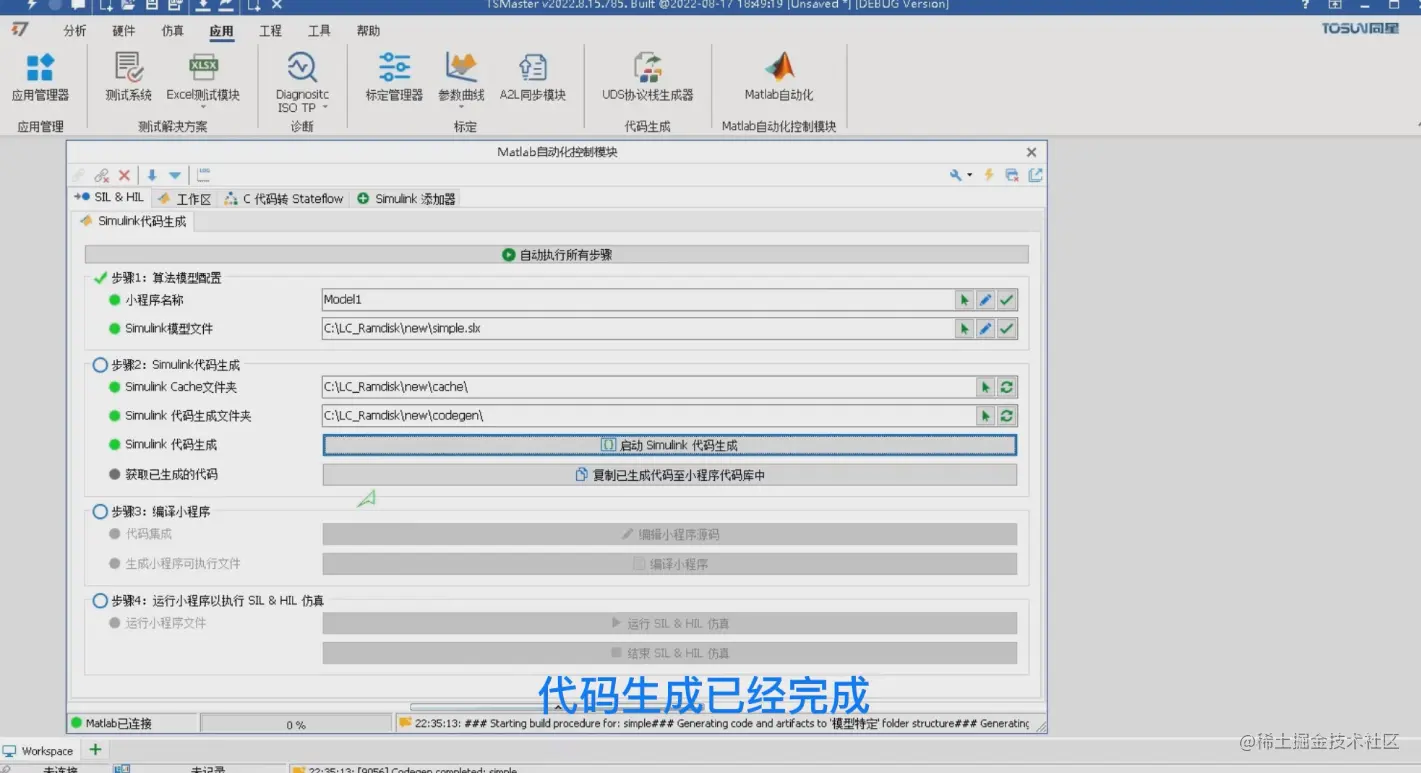Click the checkmark confirm icon for 小程序名称

tap(1007, 300)
